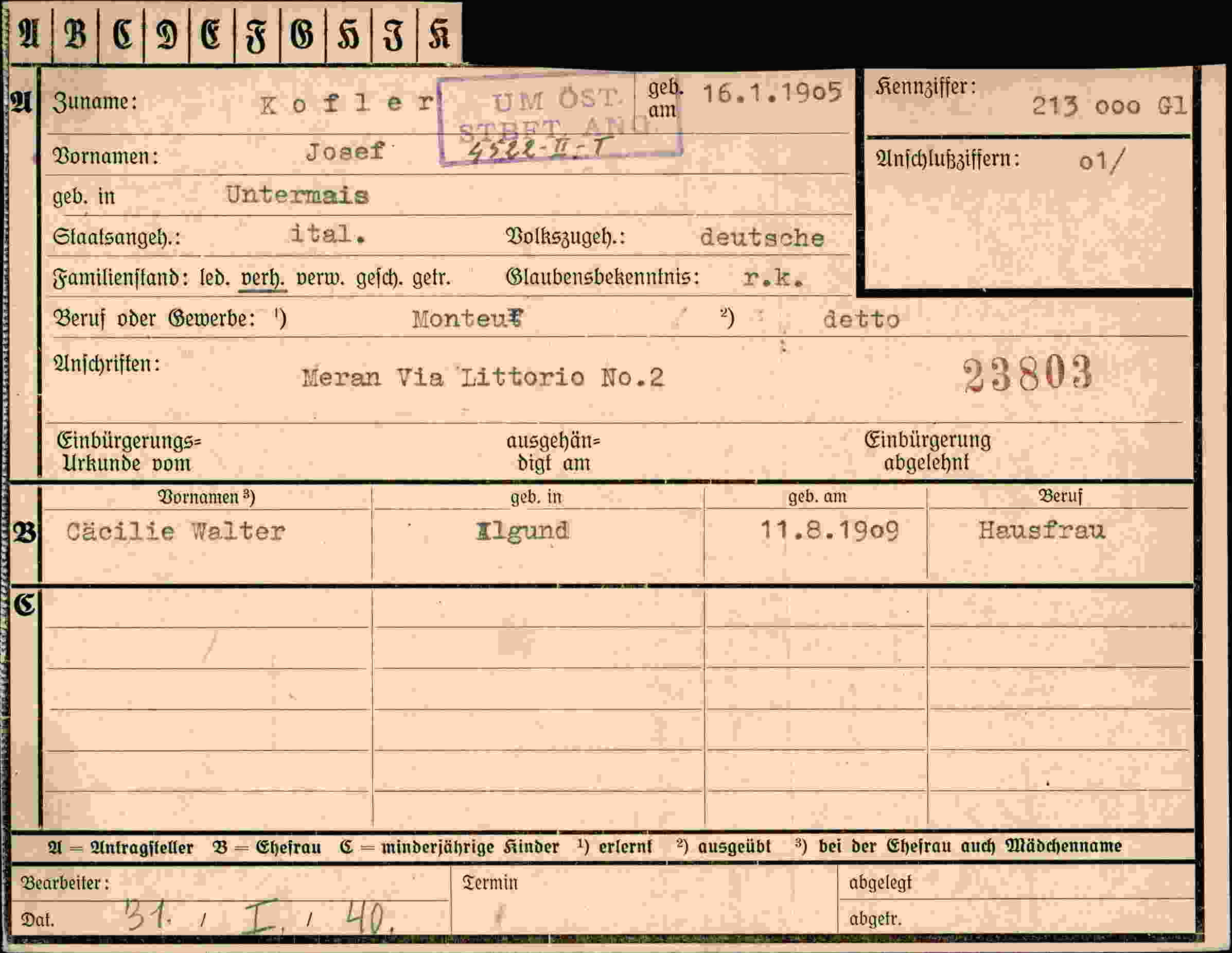Viewport: 1232px width, 953px height.
Task: Click the stamped number '23803'
Action: 1028,374
